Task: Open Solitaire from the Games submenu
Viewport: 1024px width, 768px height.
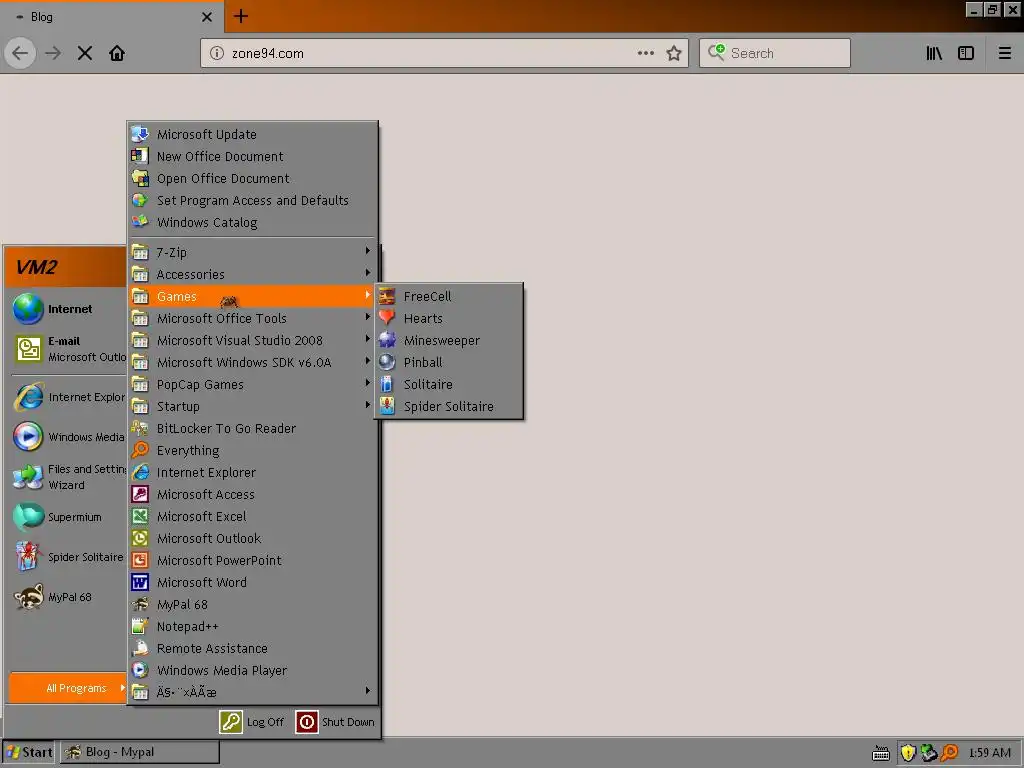Action: 449,385
